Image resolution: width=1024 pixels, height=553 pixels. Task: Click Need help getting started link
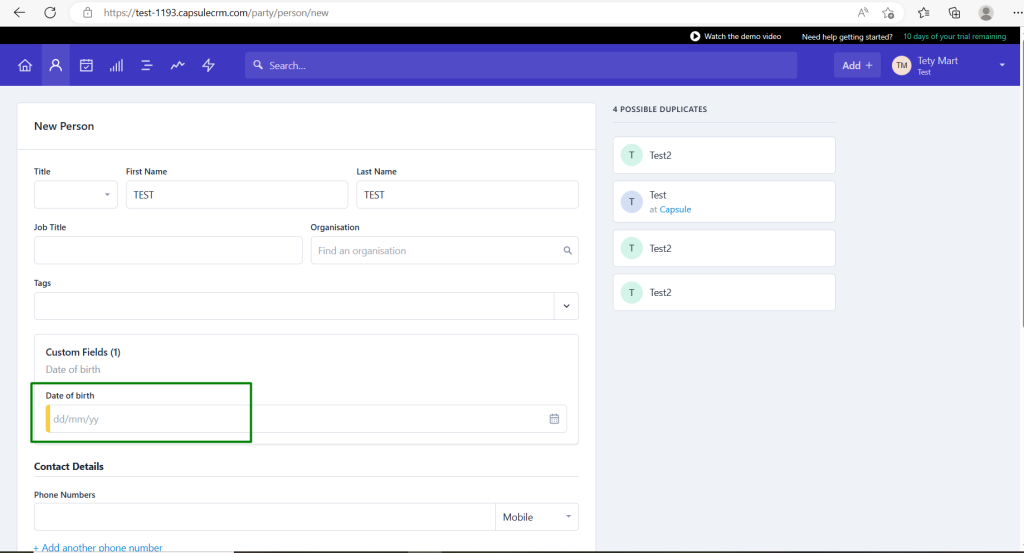coord(847,37)
